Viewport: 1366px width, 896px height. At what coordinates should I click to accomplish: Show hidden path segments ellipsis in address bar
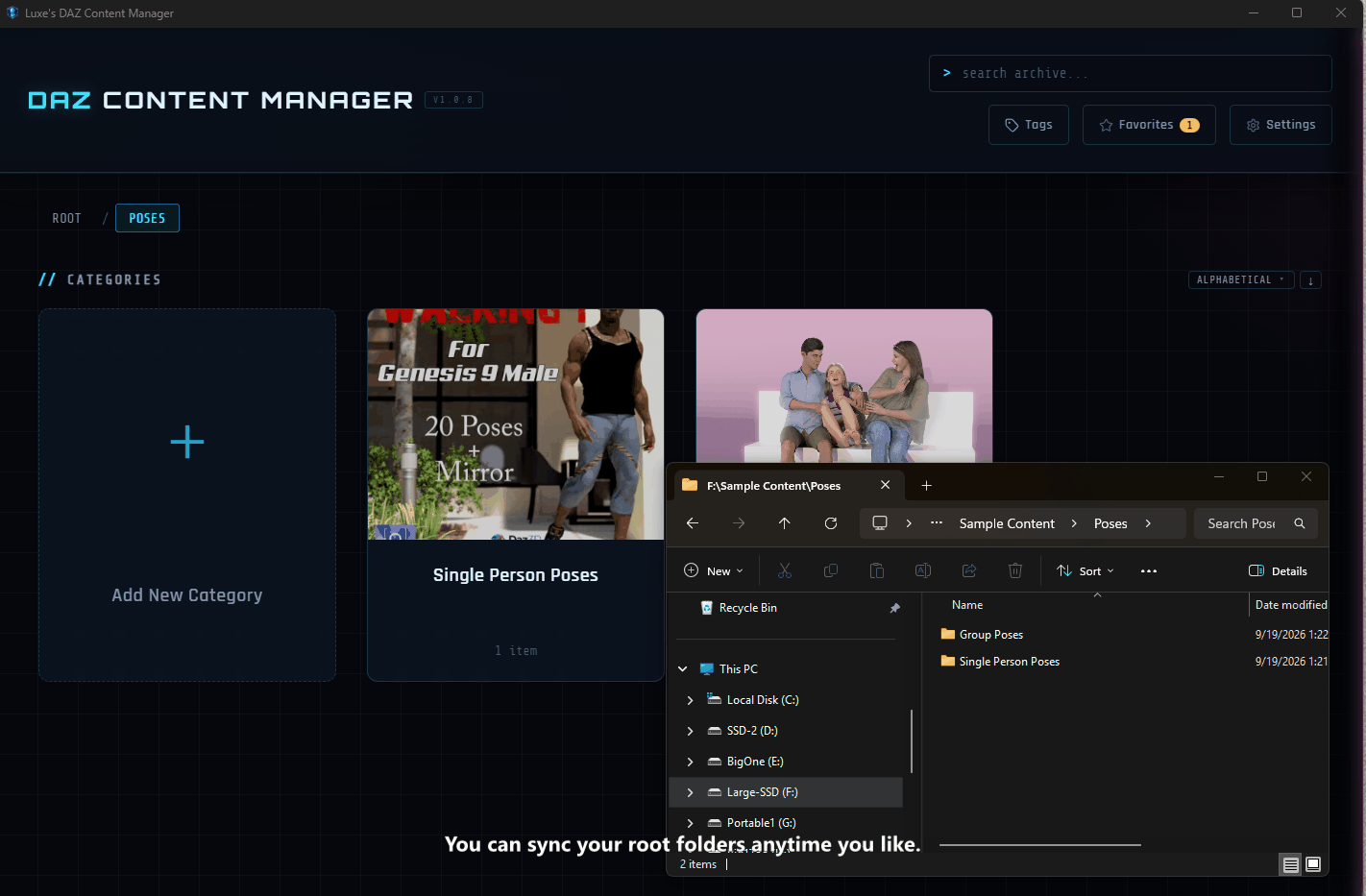click(937, 523)
